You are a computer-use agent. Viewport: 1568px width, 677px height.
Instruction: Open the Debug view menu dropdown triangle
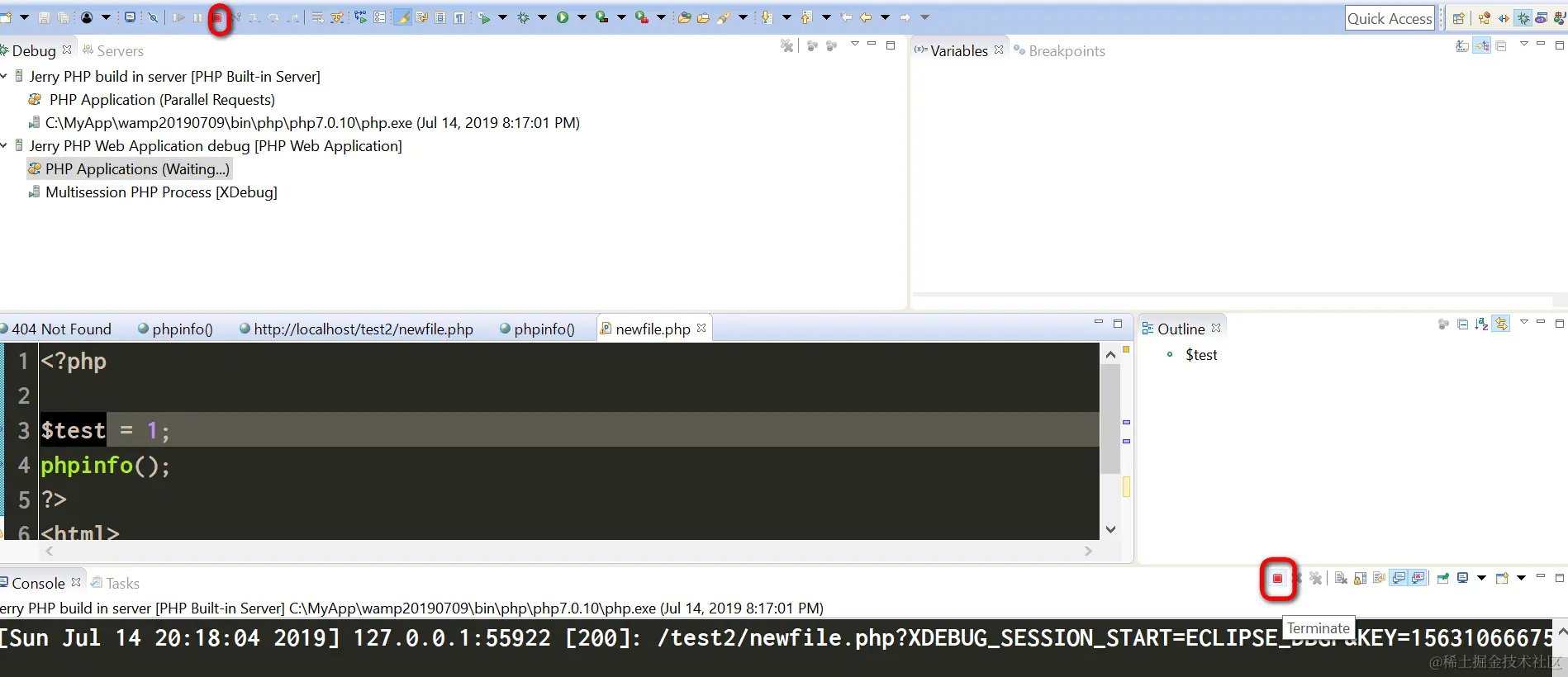pyautogui.click(x=855, y=44)
